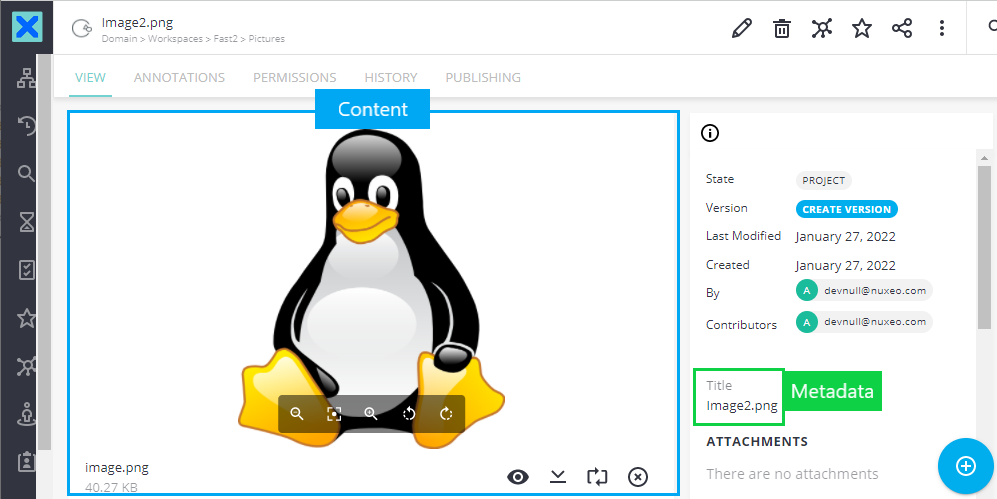Image resolution: width=997 pixels, height=499 pixels.
Task: Click the CREATE VERSION button
Action: 847,209
